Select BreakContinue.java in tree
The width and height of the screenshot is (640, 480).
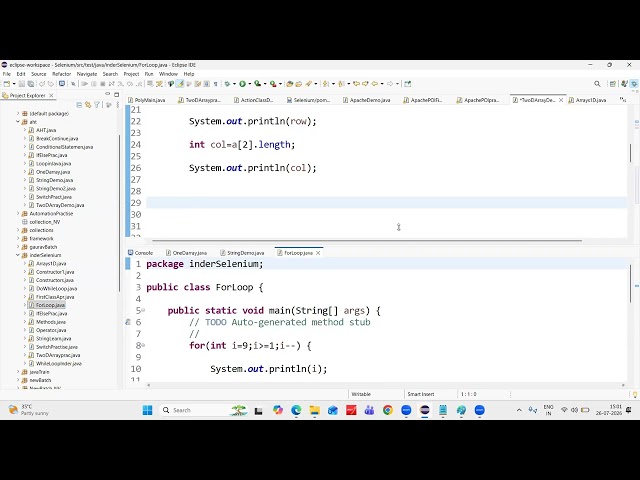coord(57,139)
